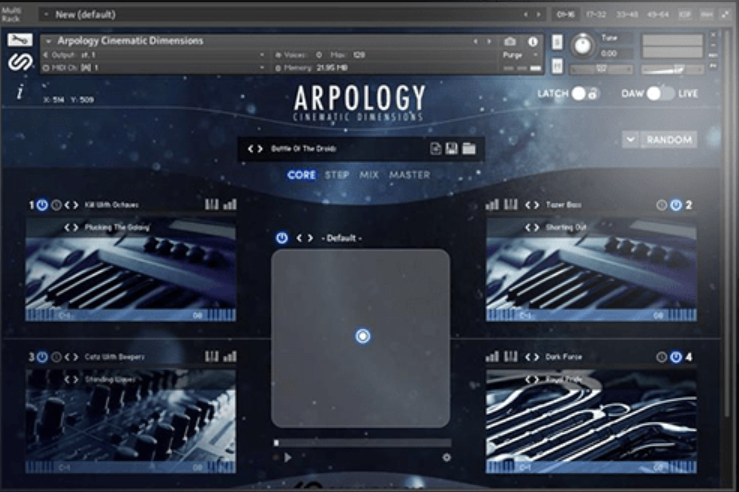
Task: Toggle layer 1 small circle button
Action: [56, 205]
